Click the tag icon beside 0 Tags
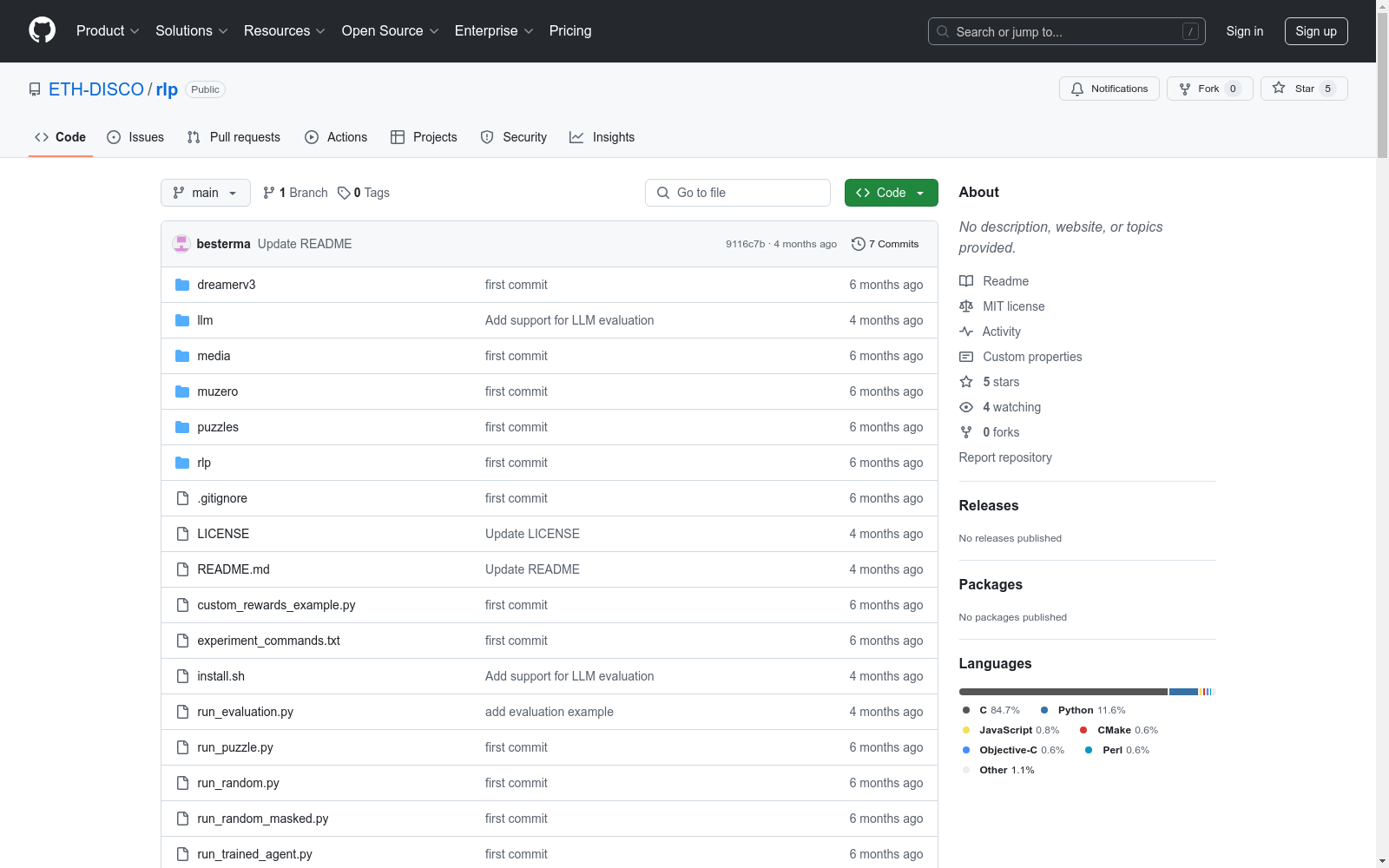Screen dimensions: 1389x868 (x=344, y=193)
